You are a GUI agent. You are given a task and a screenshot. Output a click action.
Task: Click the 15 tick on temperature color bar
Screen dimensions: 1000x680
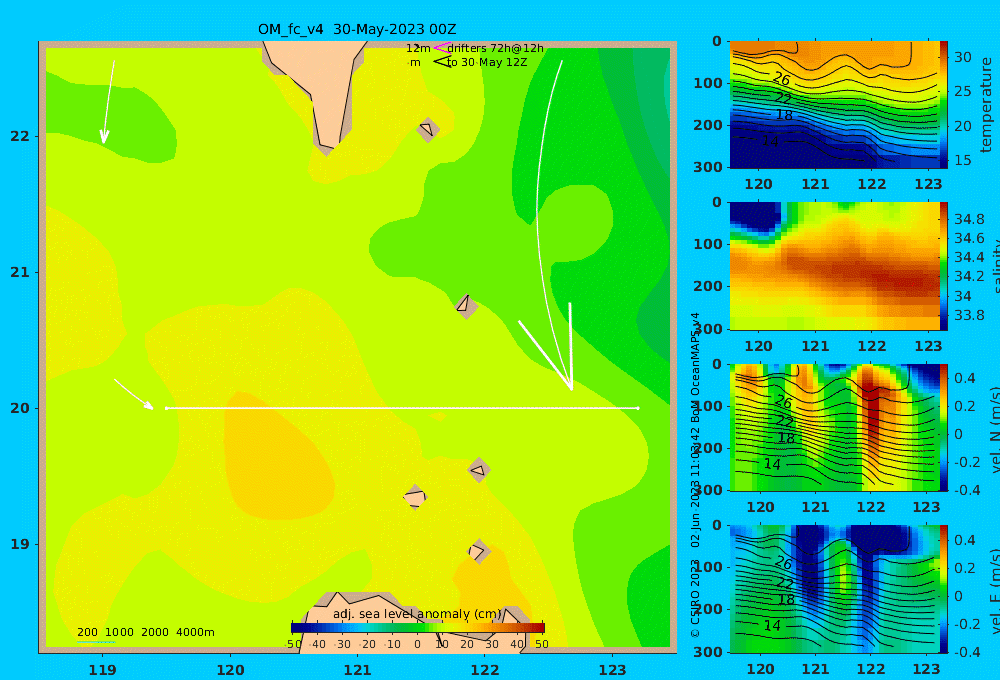[x=963, y=160]
